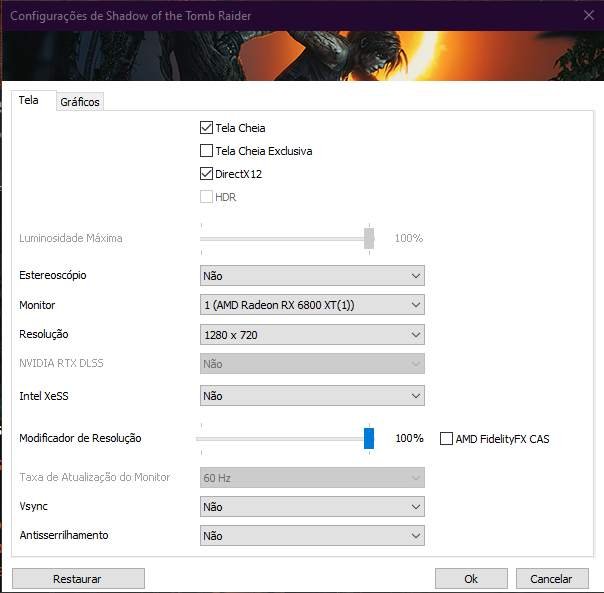Enable Tela Cheia Exclusiva checkbox
Screen dimensions: 604x593
pos(207,151)
